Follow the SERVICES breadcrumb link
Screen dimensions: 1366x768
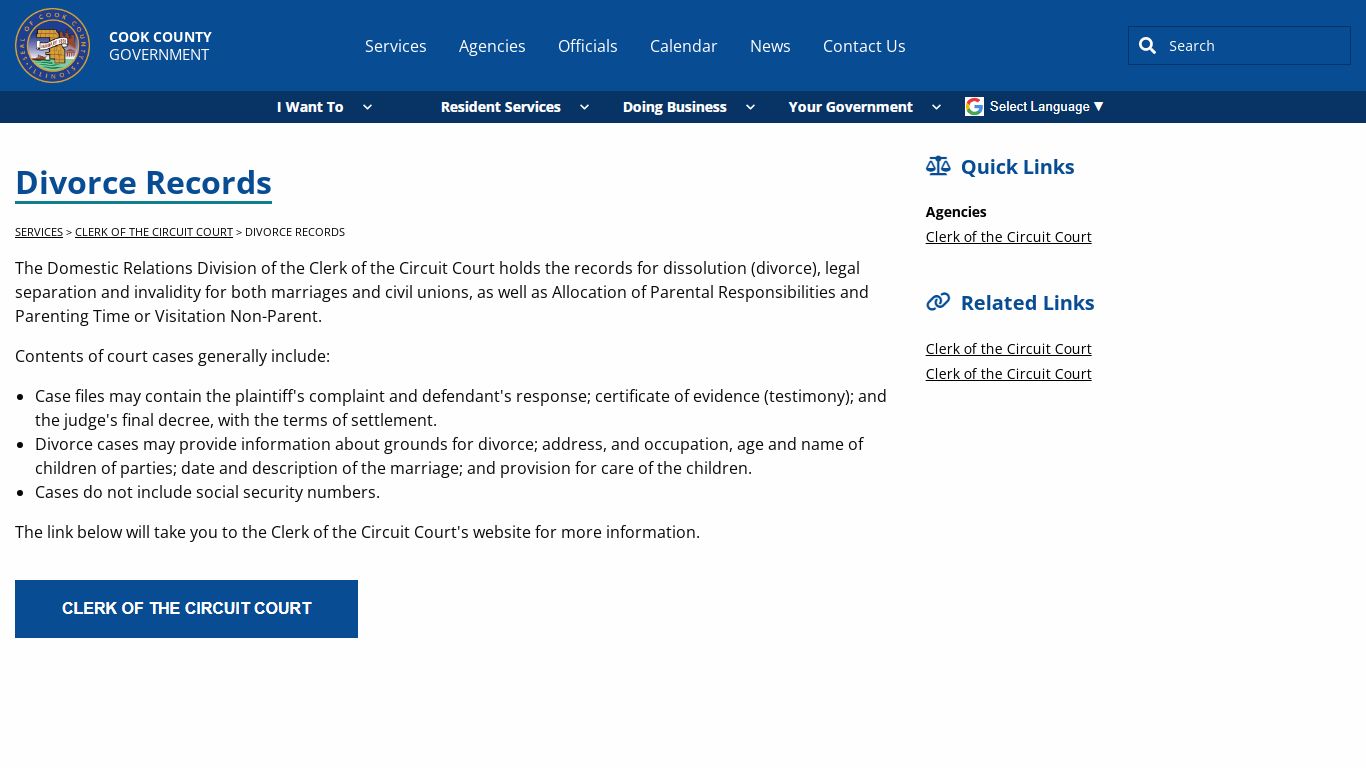39,232
